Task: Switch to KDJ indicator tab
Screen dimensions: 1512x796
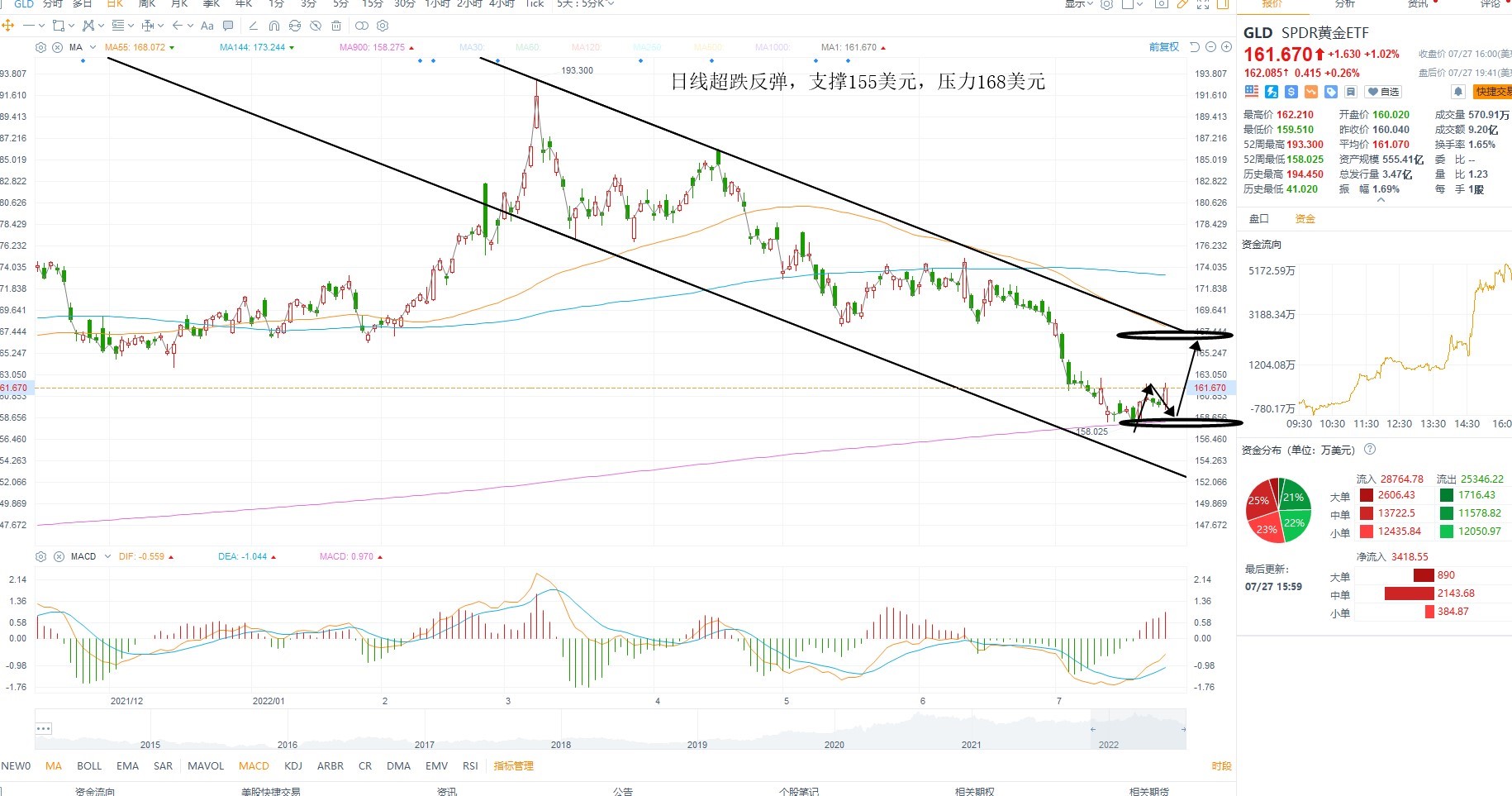Action: coord(293,766)
